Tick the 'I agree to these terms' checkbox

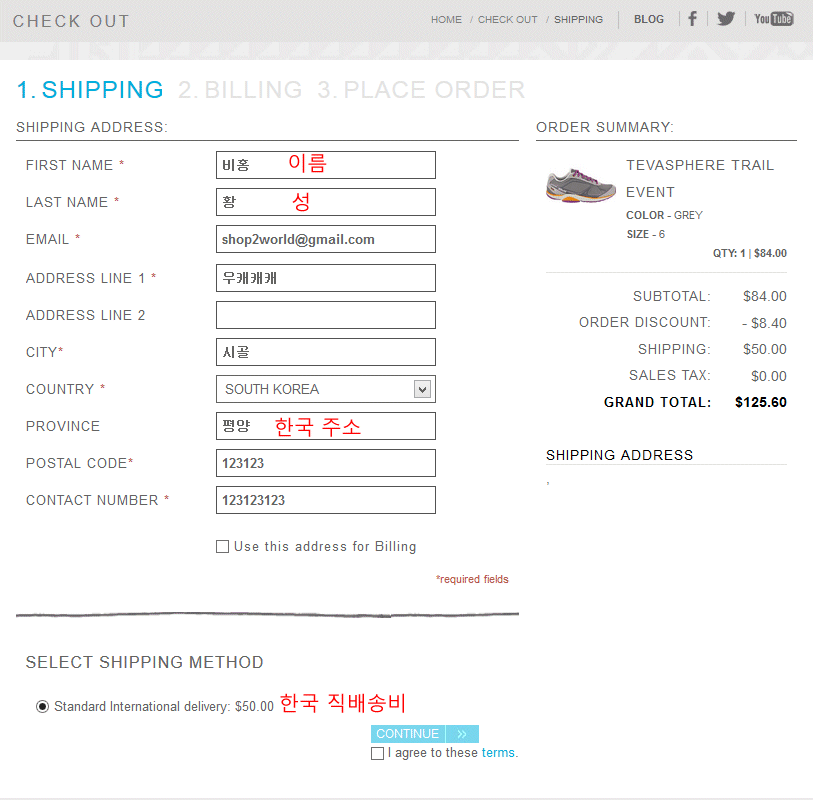point(377,753)
